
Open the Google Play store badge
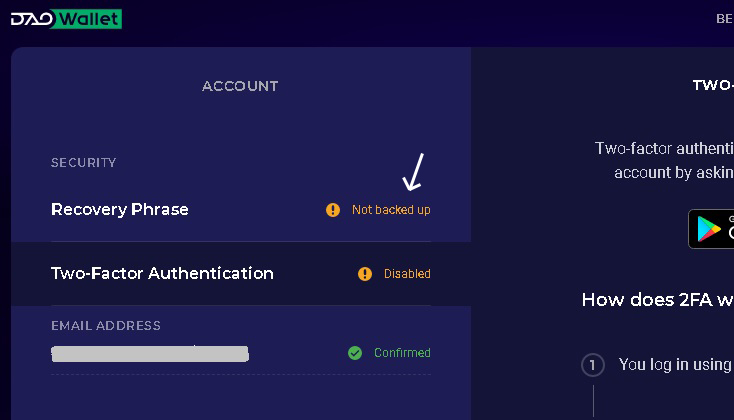click(x=711, y=229)
